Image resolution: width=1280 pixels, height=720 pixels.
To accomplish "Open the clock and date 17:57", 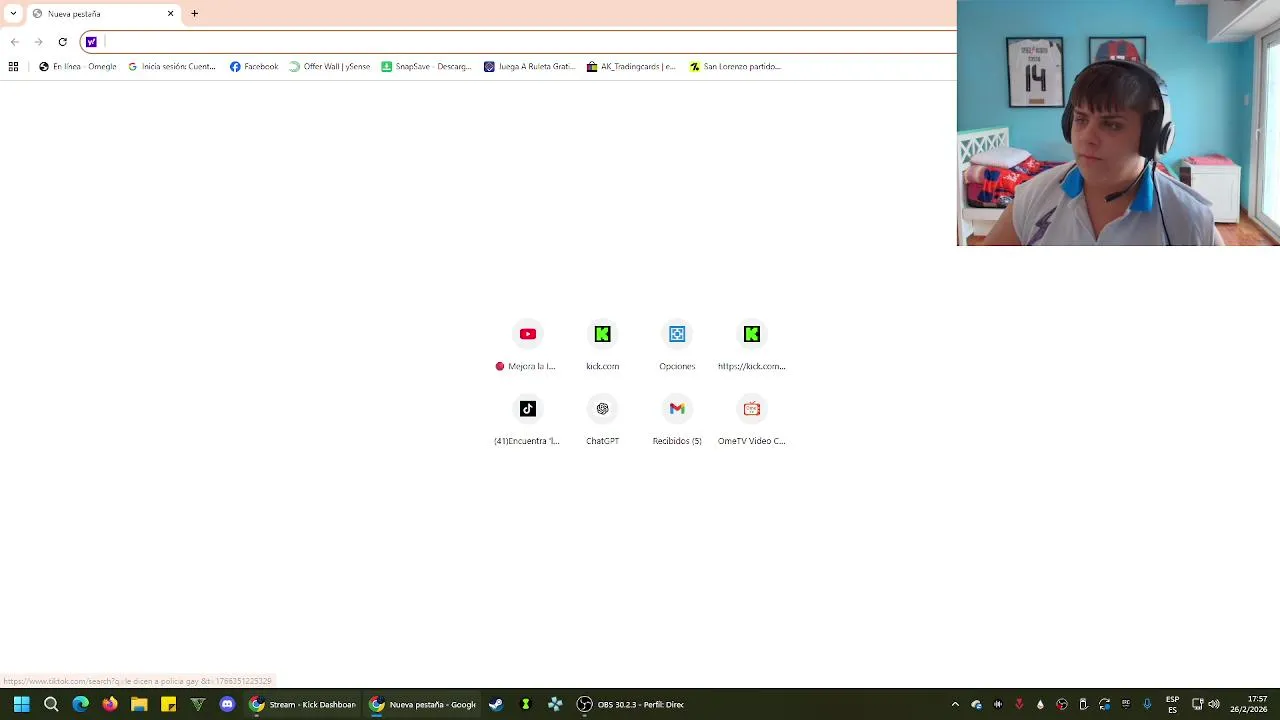I will point(1248,704).
